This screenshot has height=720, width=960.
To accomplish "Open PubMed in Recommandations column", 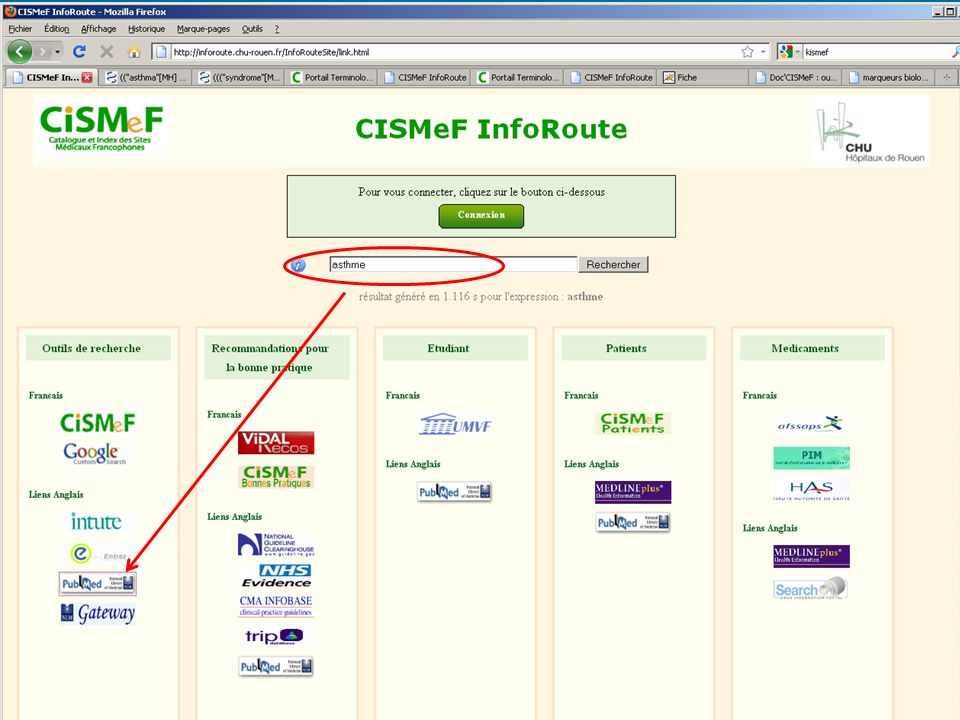I will tap(276, 666).
